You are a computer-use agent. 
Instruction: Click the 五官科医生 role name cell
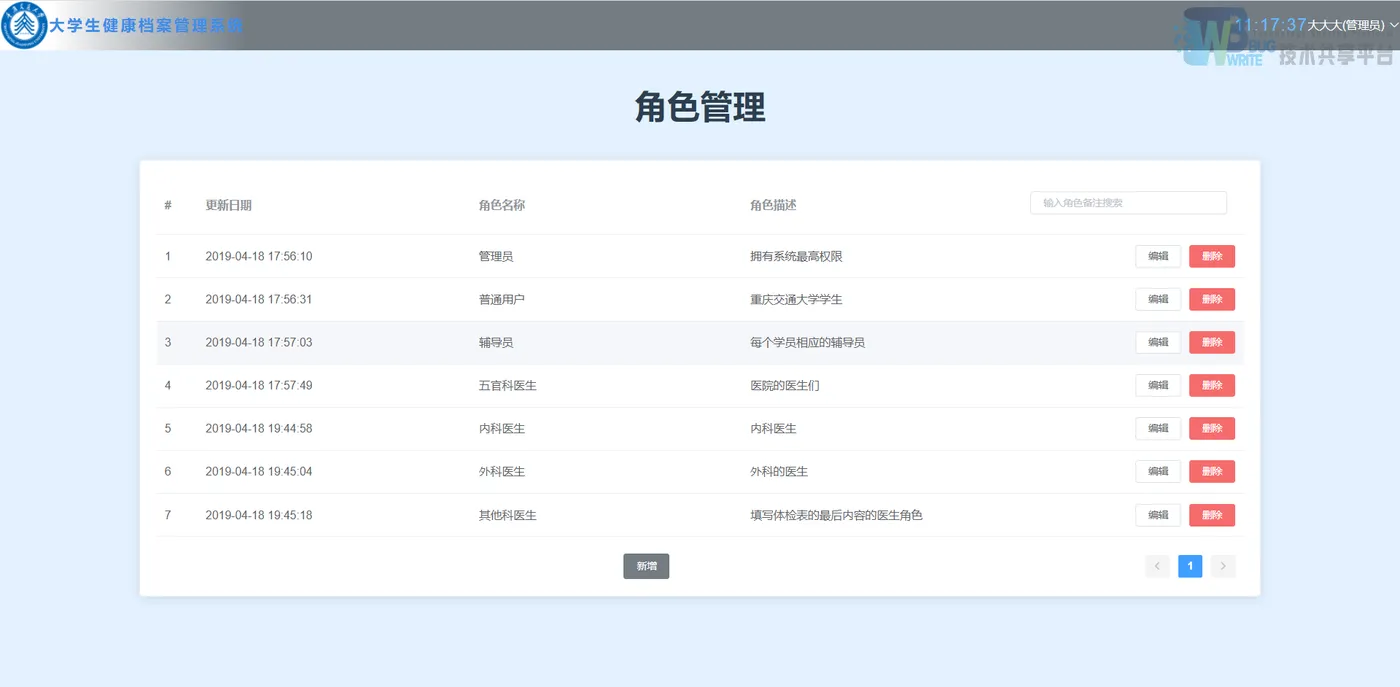click(x=508, y=385)
